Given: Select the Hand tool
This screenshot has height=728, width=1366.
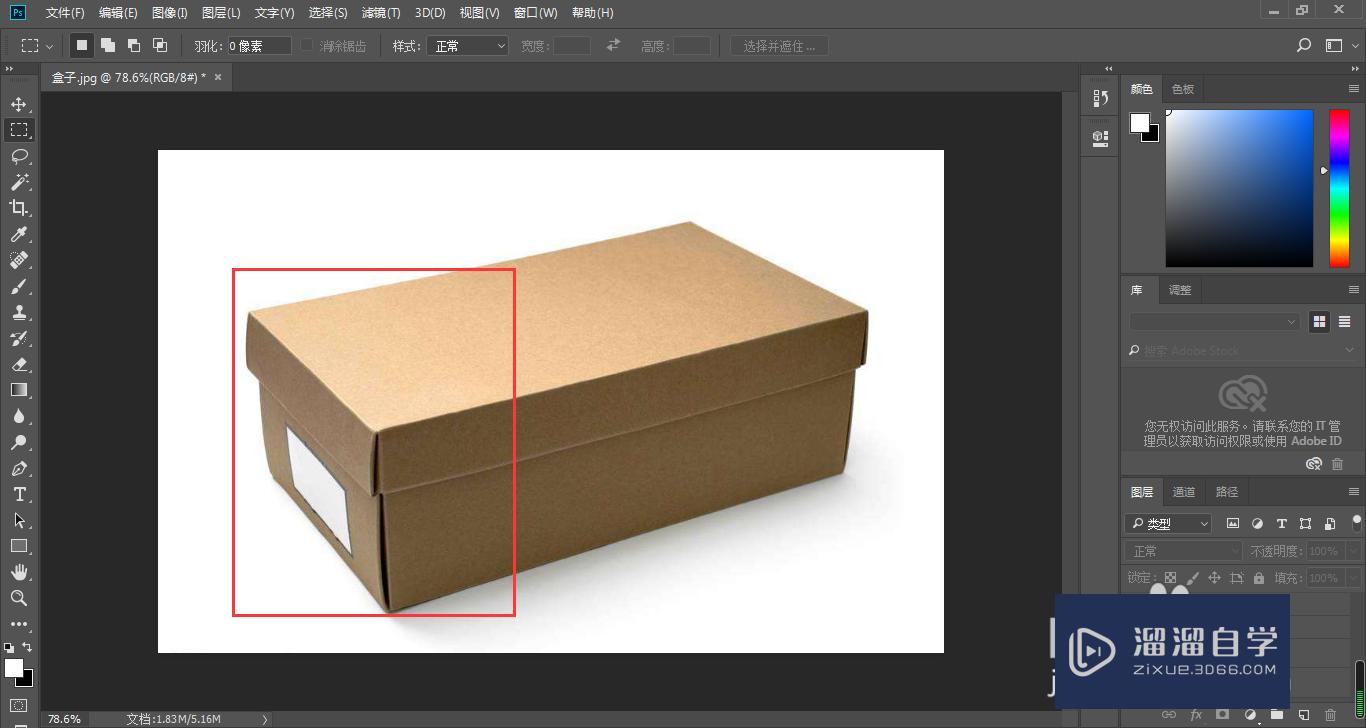Looking at the screenshot, I should tap(19, 572).
